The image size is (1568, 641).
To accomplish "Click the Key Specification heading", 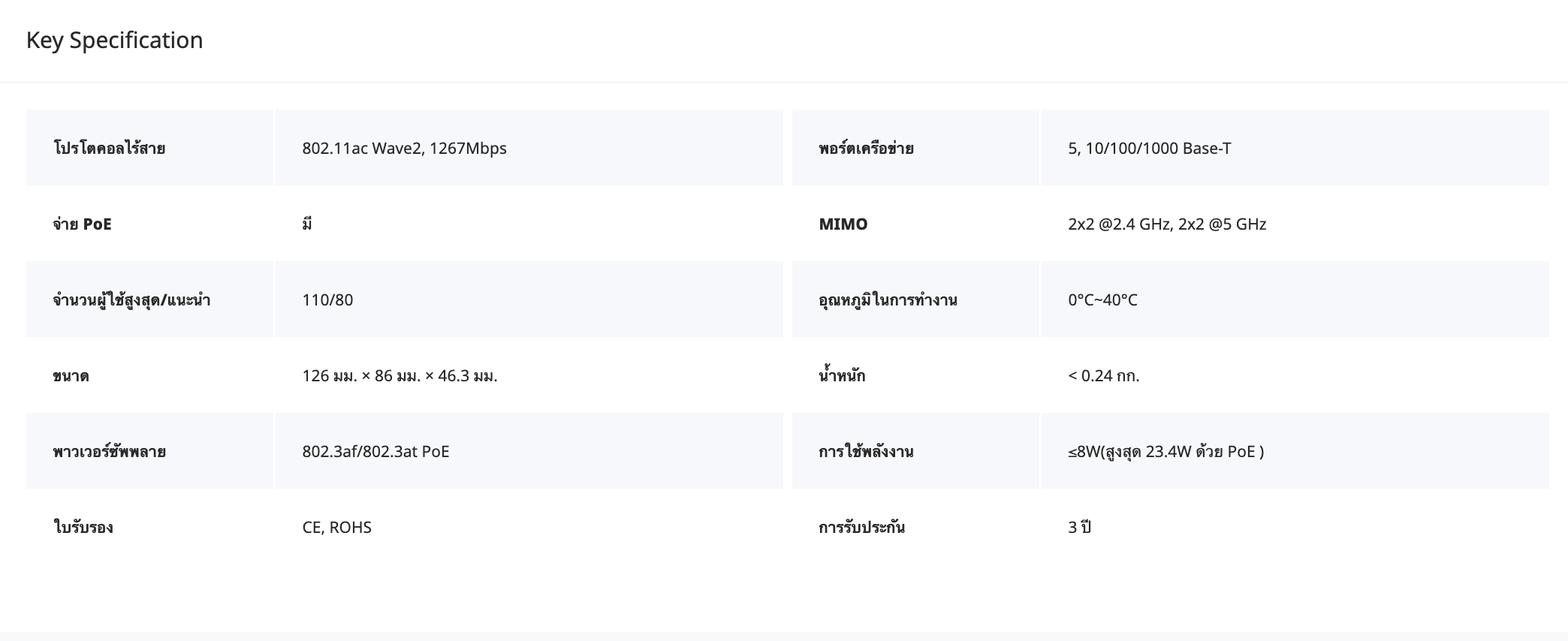I will coord(114,41).
